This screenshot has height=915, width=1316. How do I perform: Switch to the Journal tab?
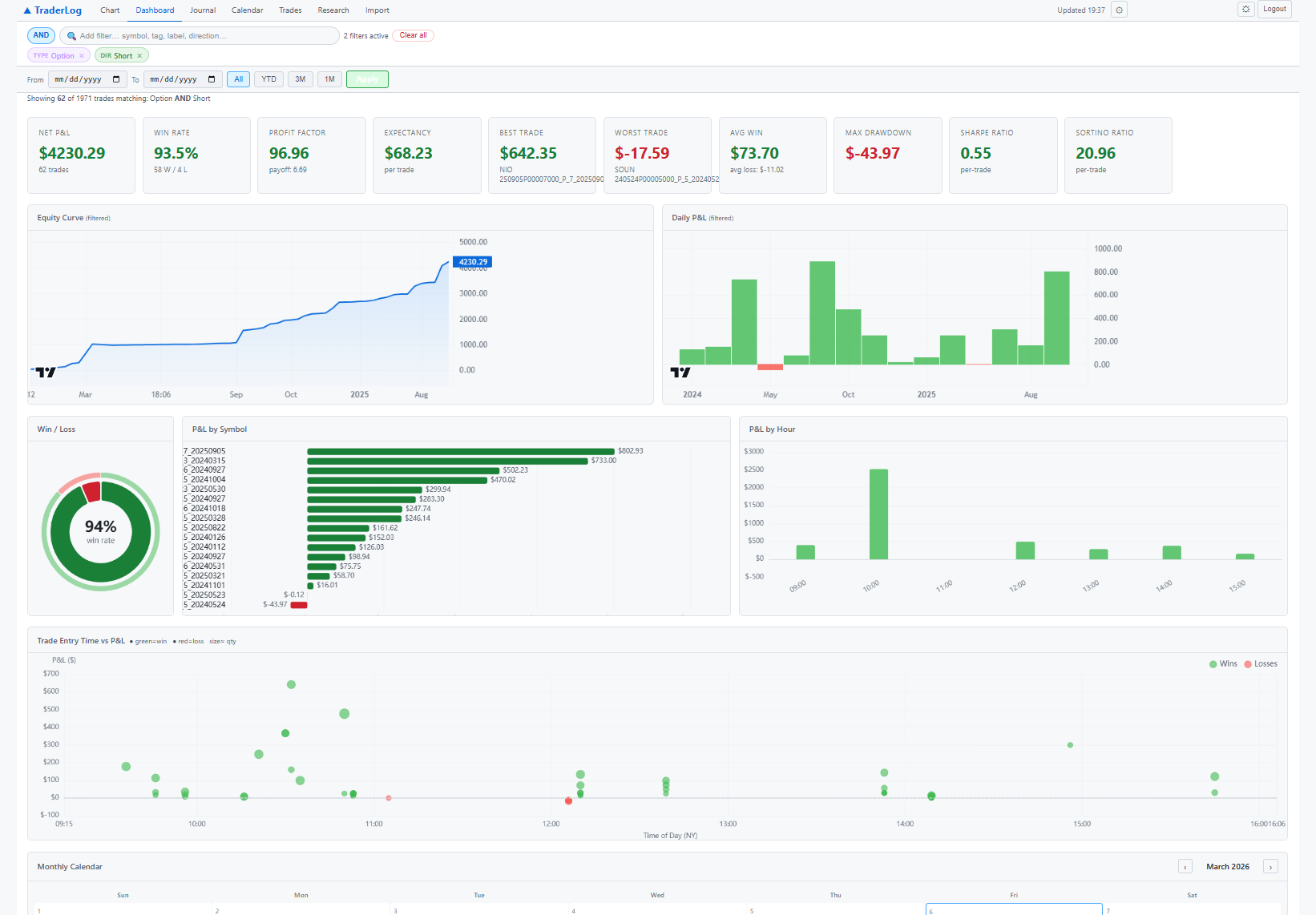point(202,10)
